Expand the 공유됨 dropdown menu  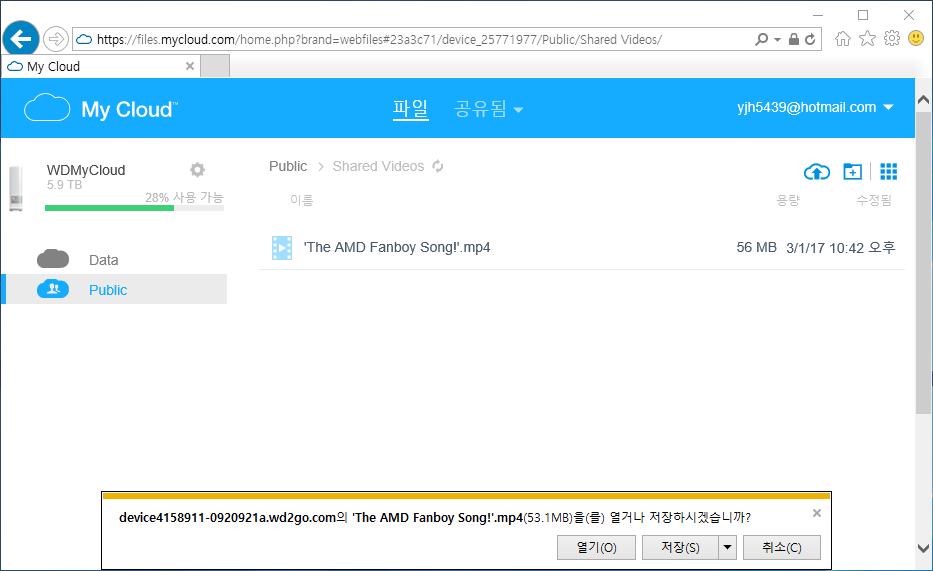pos(488,109)
